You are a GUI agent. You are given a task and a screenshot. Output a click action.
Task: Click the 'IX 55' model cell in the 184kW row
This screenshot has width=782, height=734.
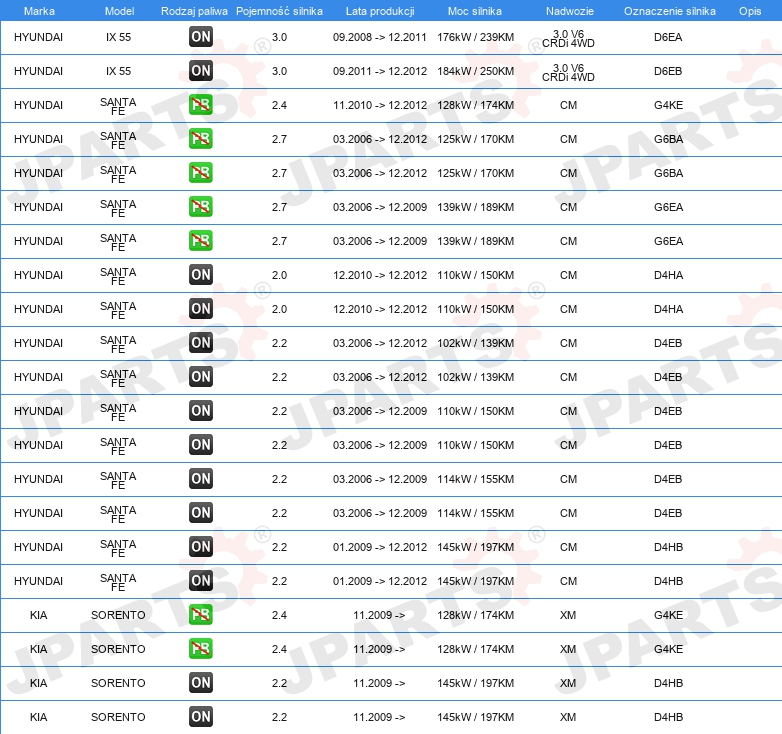(119, 71)
